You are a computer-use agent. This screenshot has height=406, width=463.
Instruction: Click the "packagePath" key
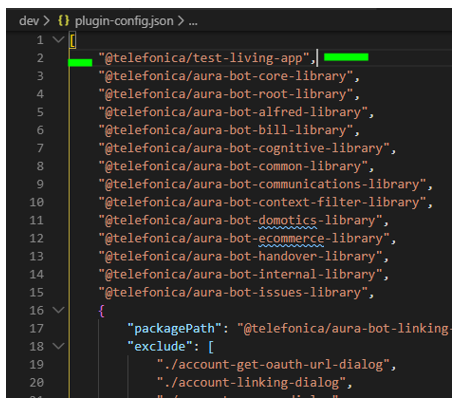coord(174,328)
